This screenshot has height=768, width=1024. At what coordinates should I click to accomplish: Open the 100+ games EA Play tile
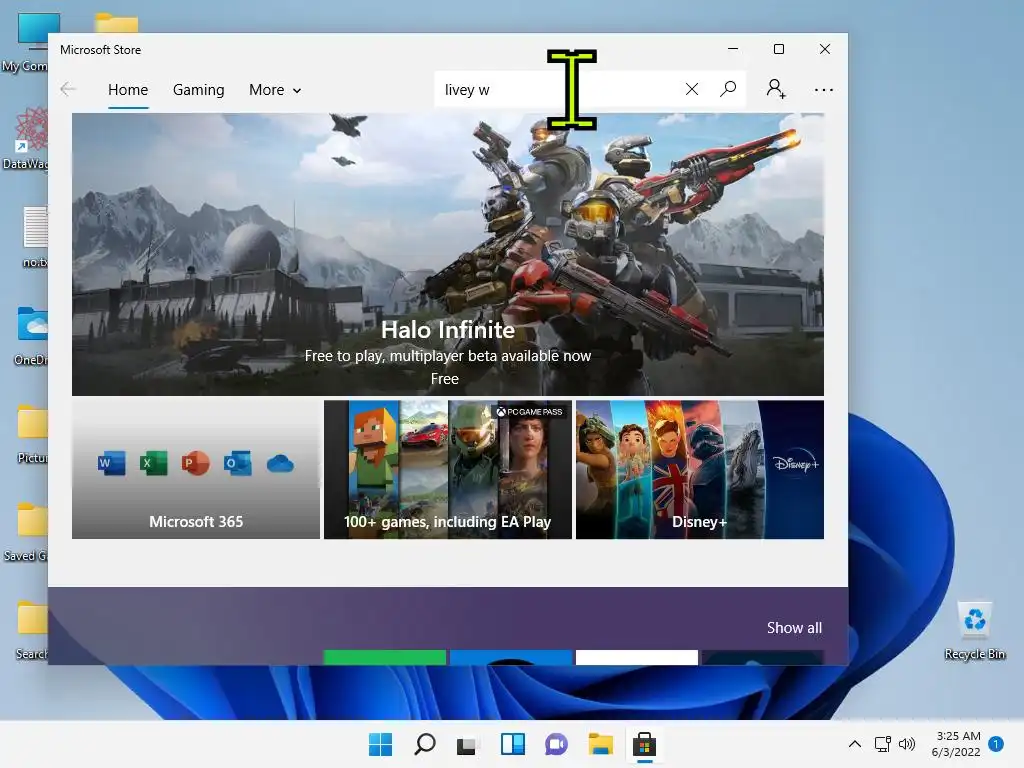447,470
